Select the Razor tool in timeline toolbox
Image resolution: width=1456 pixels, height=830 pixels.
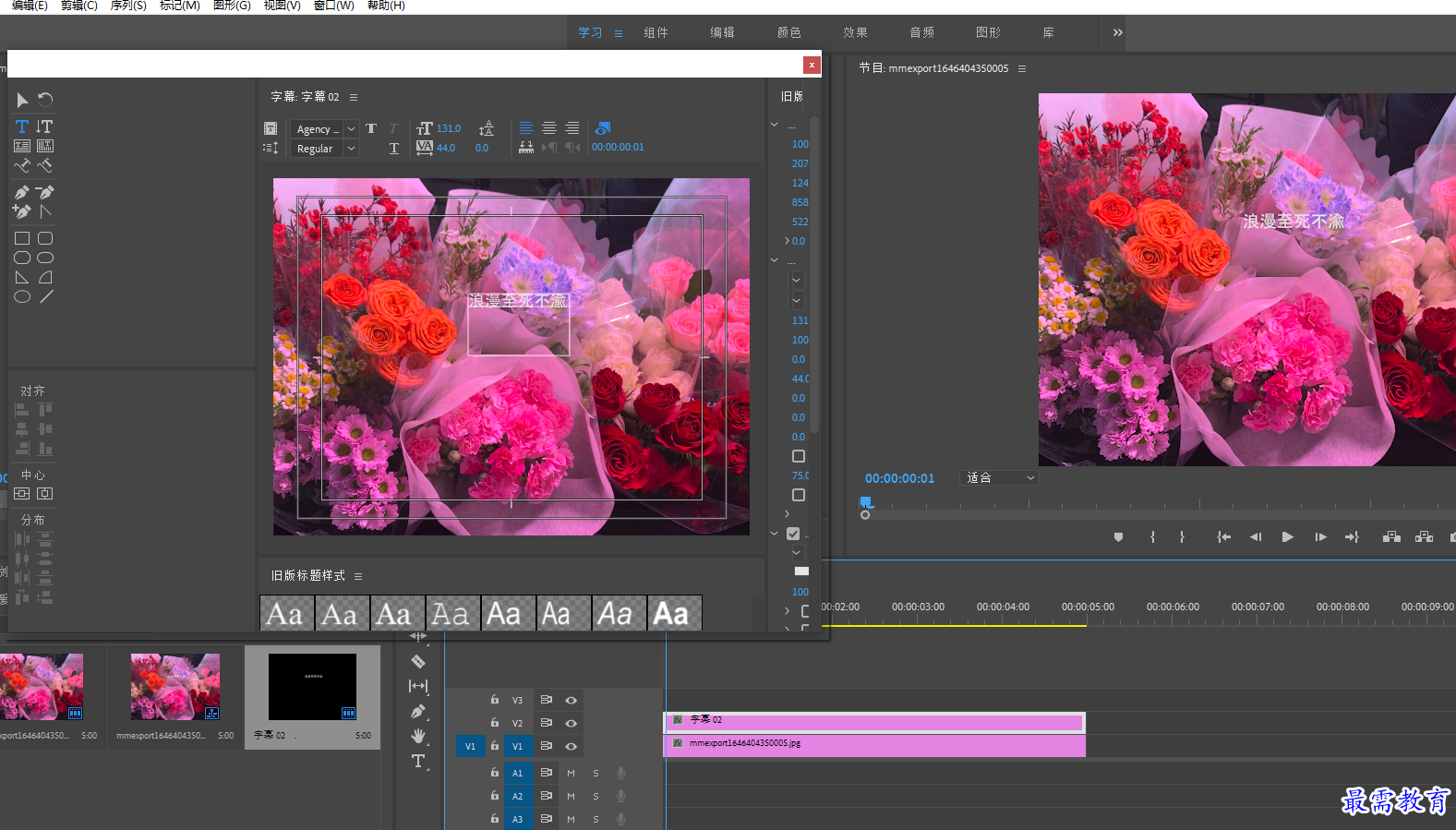click(418, 662)
